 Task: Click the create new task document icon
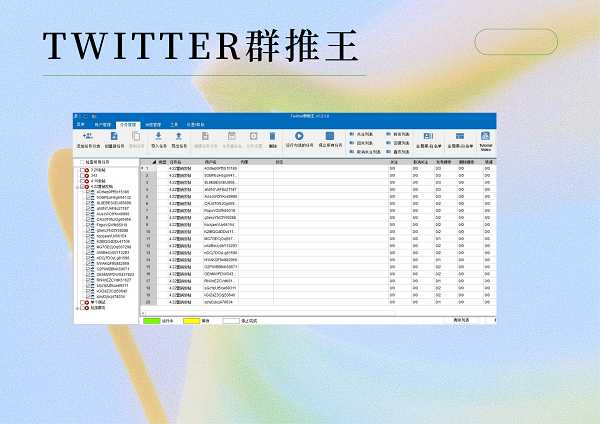114,136
